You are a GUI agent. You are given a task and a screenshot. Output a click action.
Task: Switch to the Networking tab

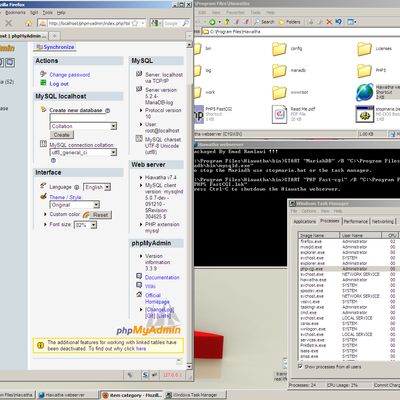(x=383, y=221)
